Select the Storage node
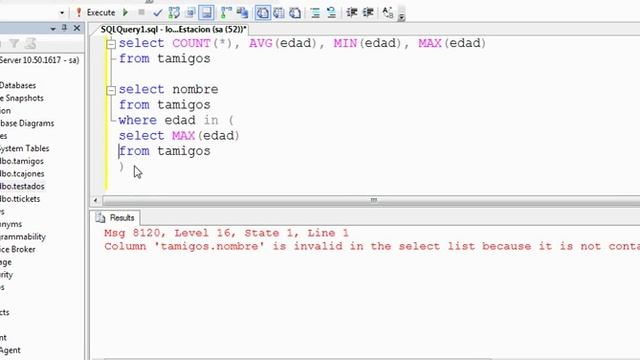 pos(6,262)
